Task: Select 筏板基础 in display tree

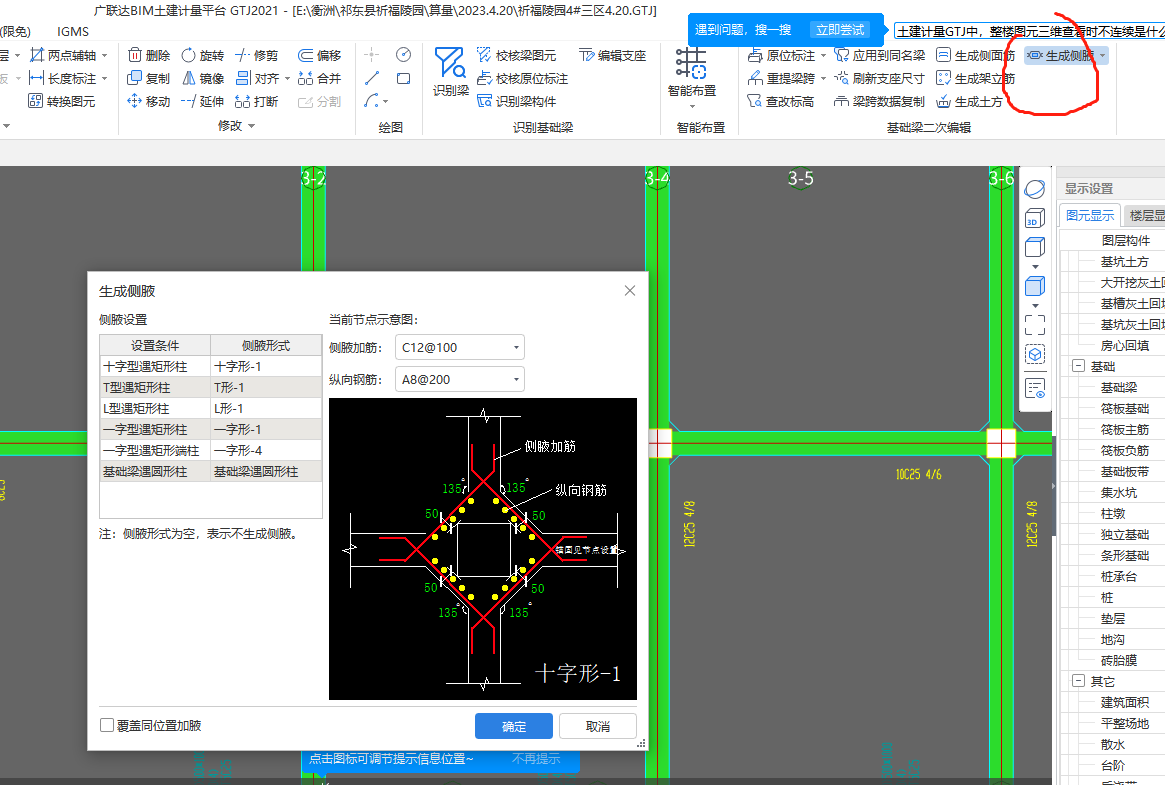Action: pyautogui.click(x=1125, y=408)
